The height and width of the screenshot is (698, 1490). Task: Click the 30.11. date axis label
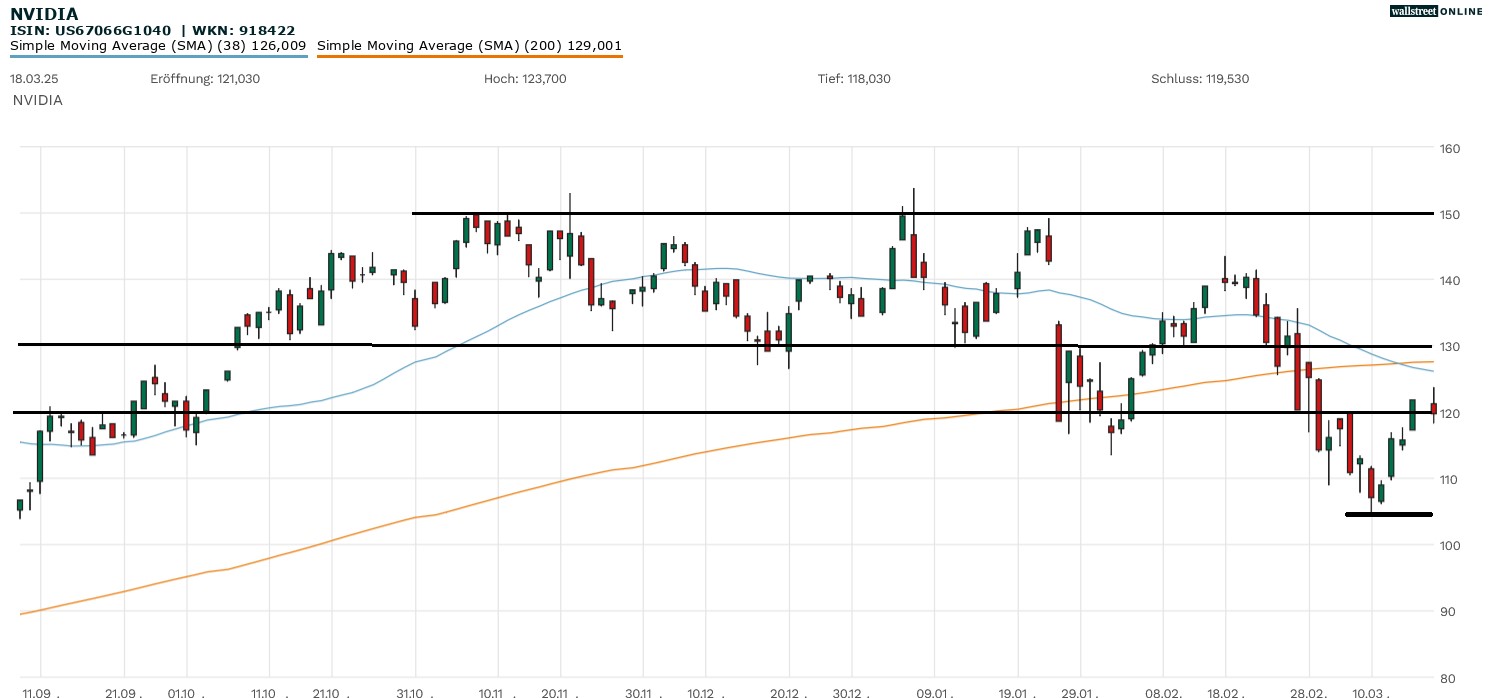(643, 692)
